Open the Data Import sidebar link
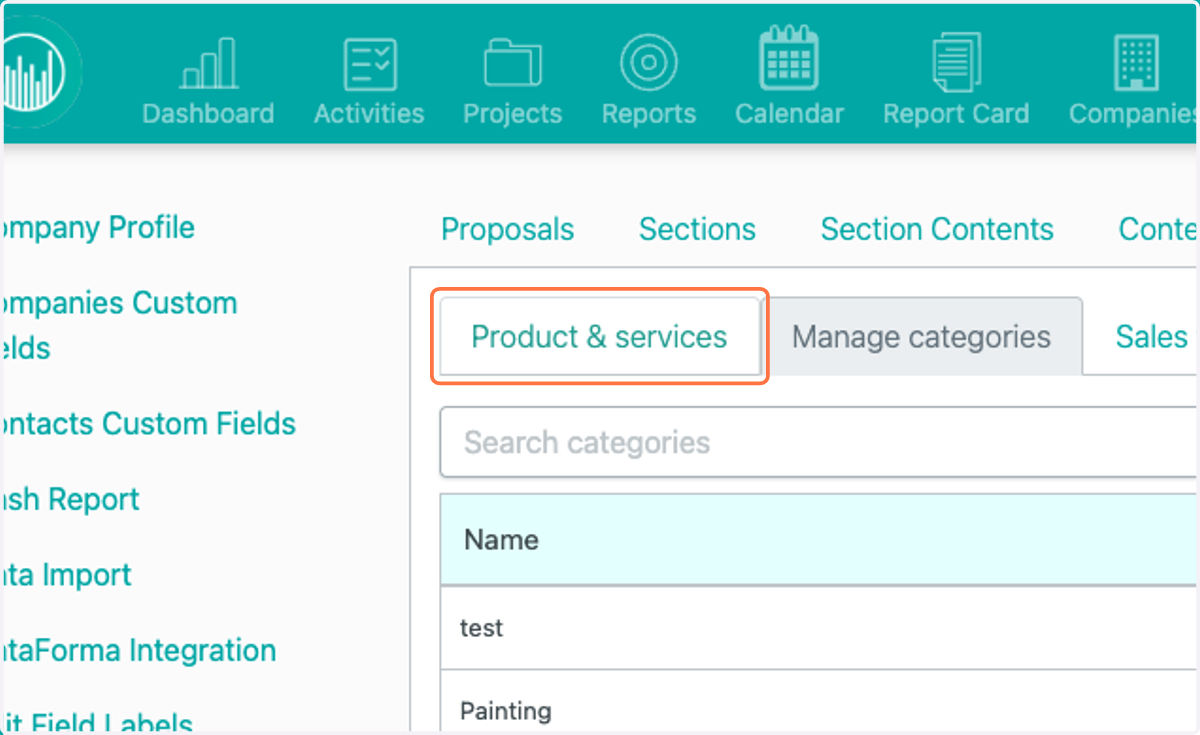 point(67,575)
